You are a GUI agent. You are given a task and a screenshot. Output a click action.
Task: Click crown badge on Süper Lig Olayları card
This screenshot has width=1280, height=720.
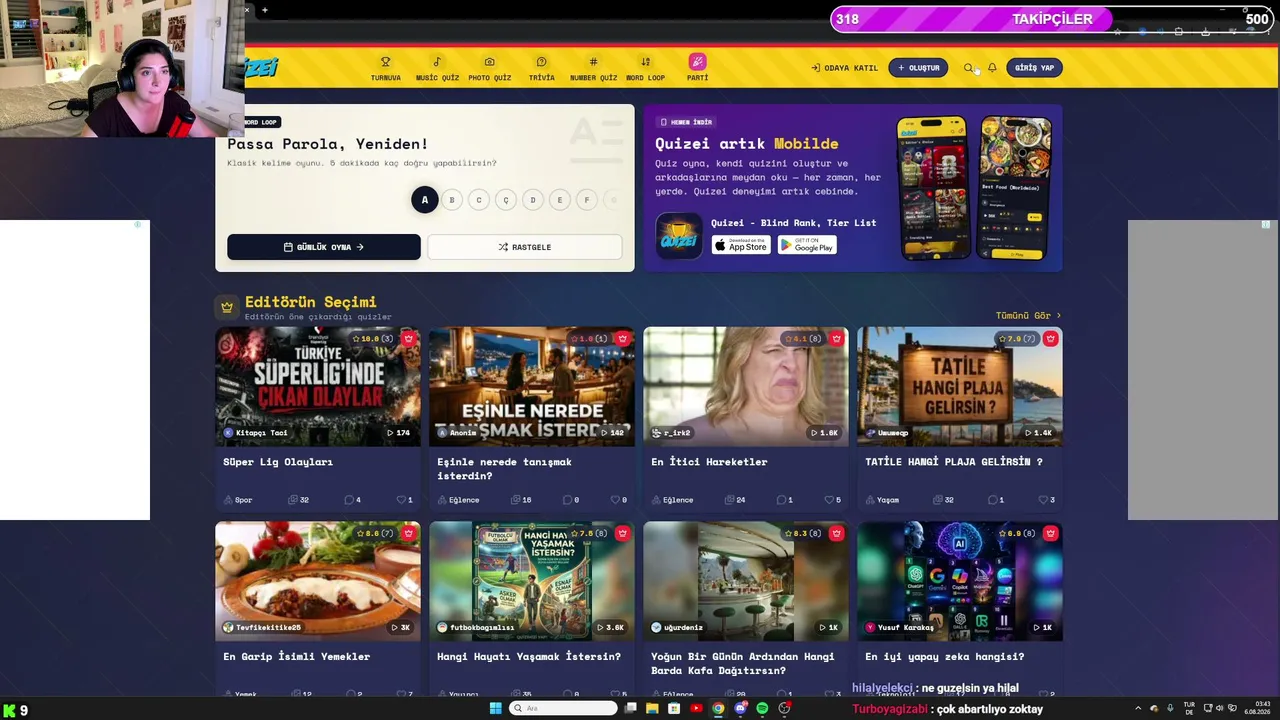[408, 339]
